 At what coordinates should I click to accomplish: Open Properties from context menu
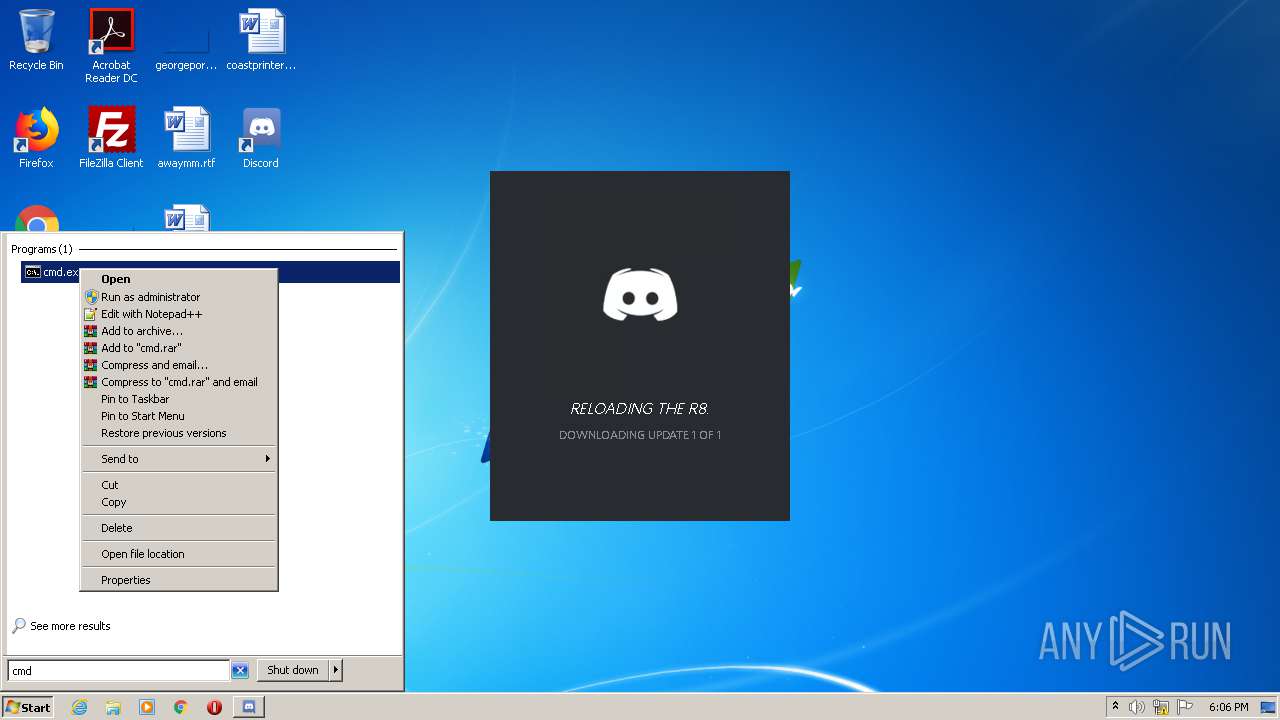tap(179, 580)
